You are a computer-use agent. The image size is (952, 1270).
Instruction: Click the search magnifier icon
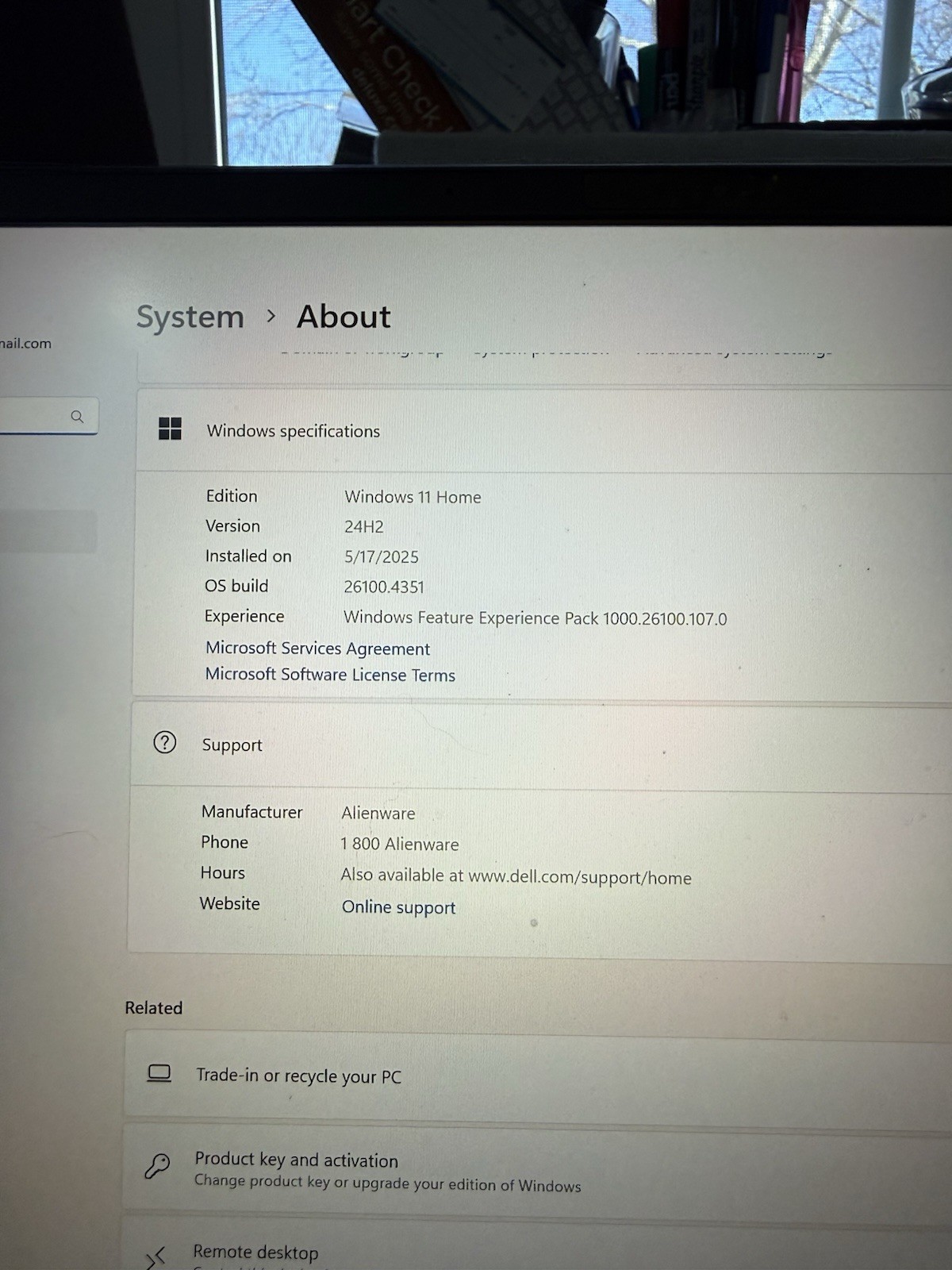pyautogui.click(x=77, y=416)
